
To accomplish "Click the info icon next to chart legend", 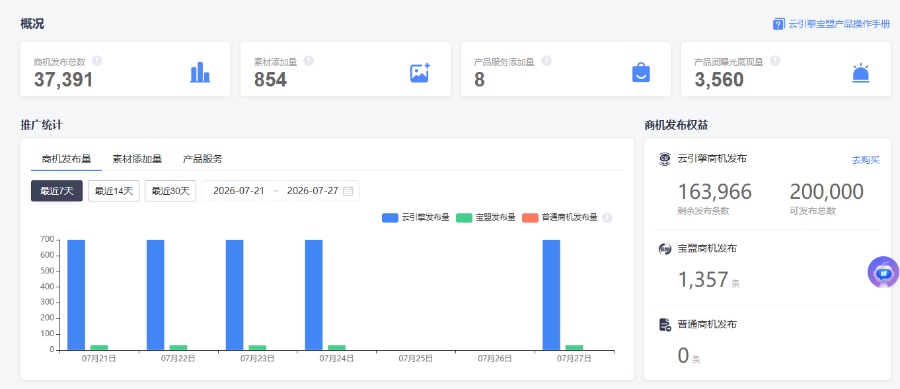I will pyautogui.click(x=608, y=218).
